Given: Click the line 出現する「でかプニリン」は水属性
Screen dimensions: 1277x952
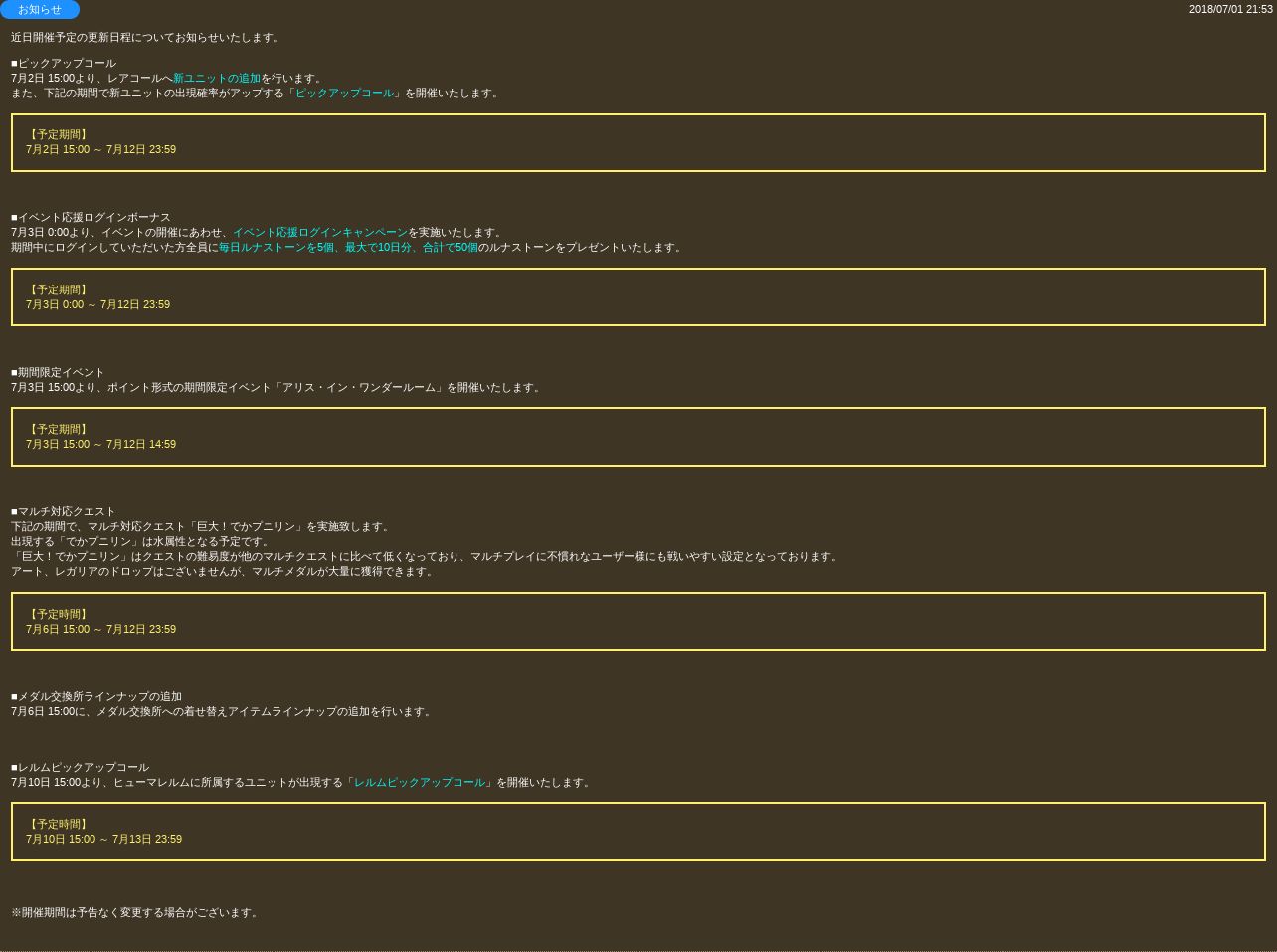Looking at the screenshot, I should (142, 542).
